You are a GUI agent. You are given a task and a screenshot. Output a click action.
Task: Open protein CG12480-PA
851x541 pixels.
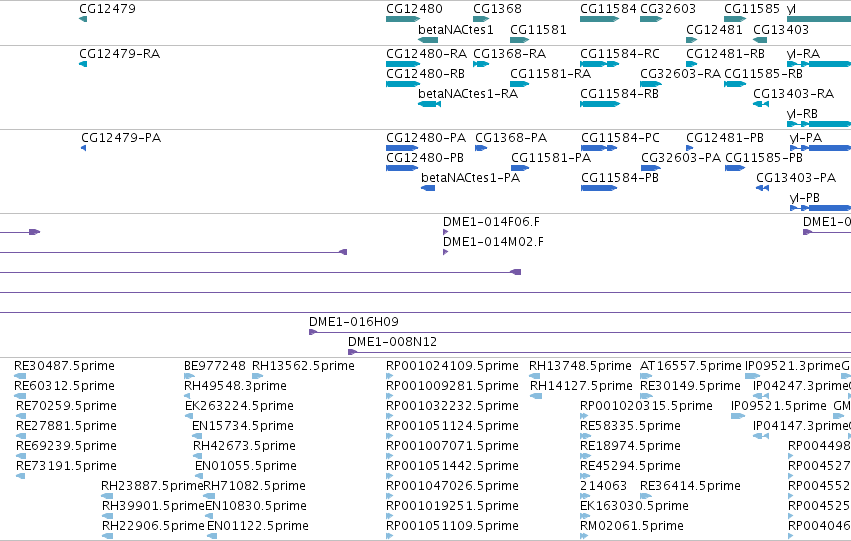[426, 138]
